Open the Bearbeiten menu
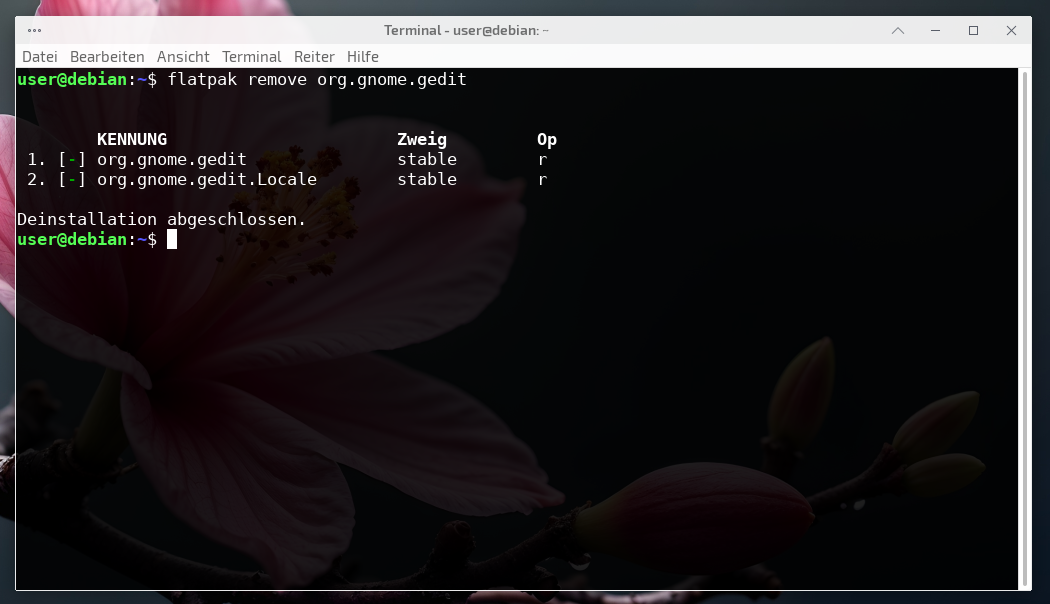This screenshot has height=604, width=1050. 107,57
